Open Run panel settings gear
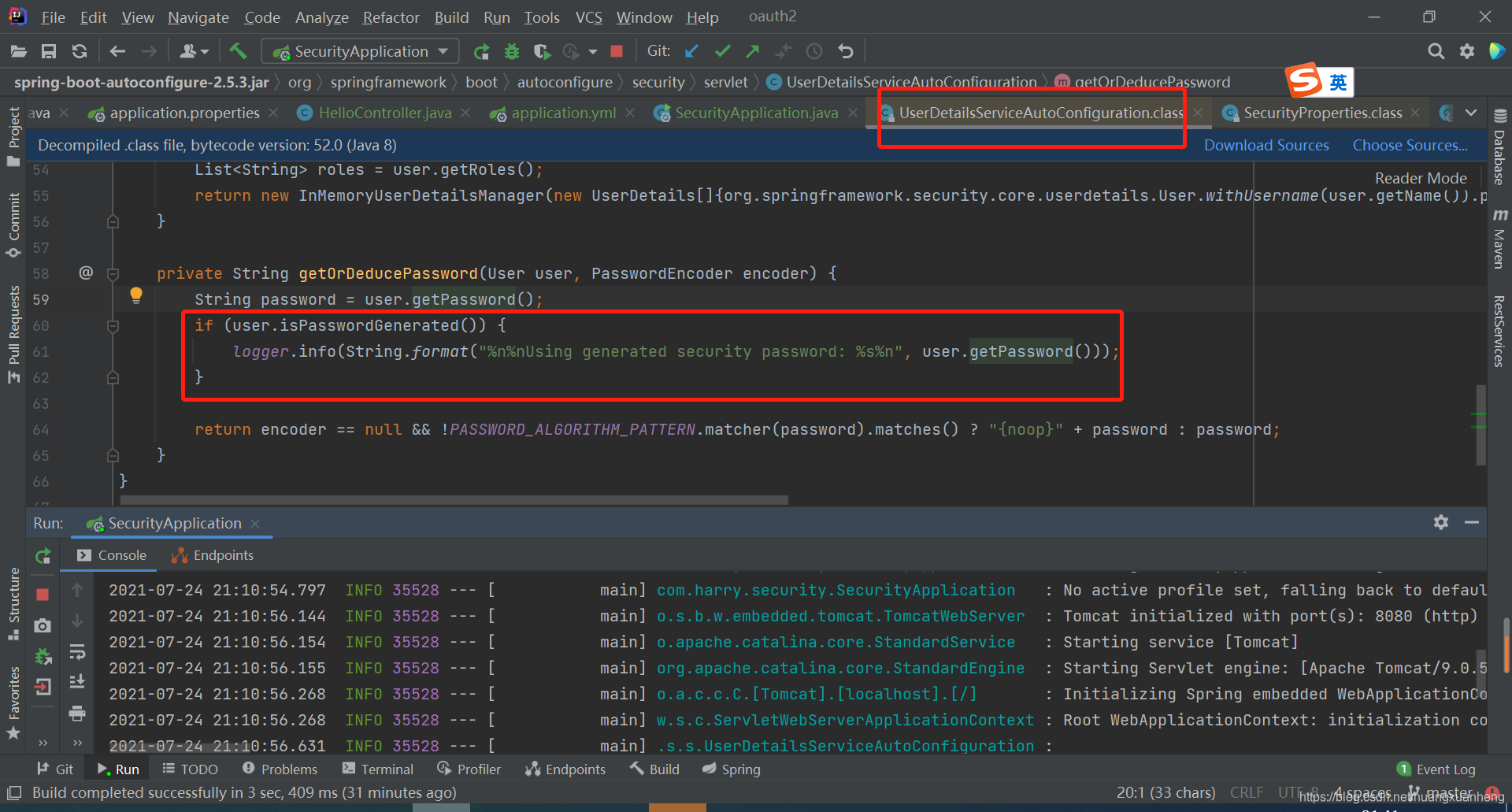 pyautogui.click(x=1441, y=522)
